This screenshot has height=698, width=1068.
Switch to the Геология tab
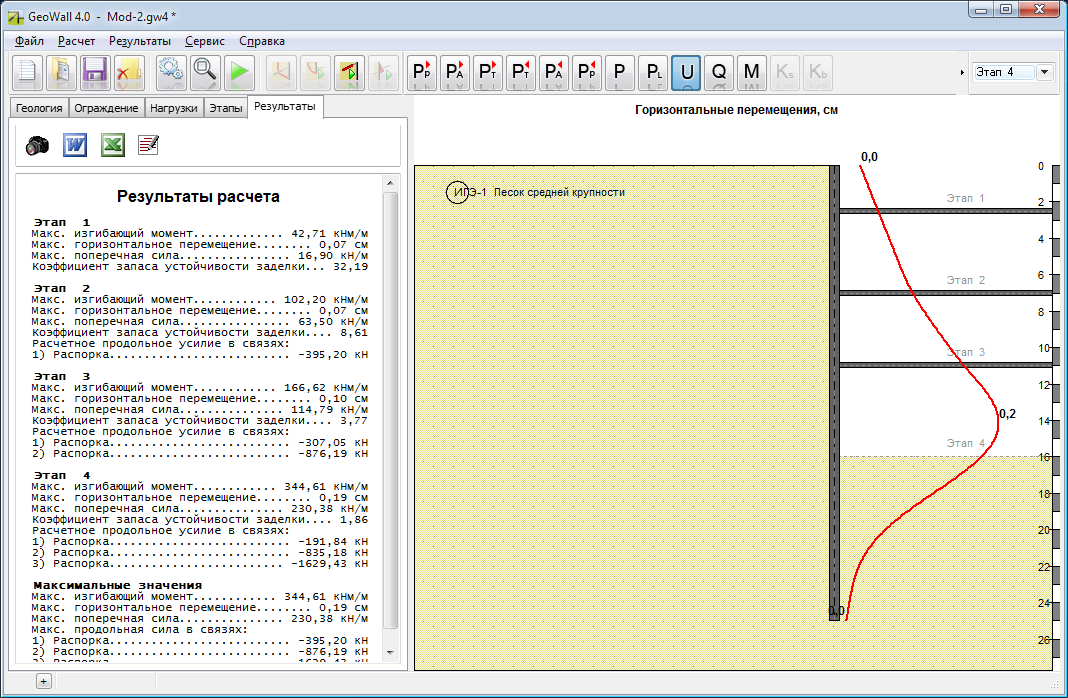[38, 108]
